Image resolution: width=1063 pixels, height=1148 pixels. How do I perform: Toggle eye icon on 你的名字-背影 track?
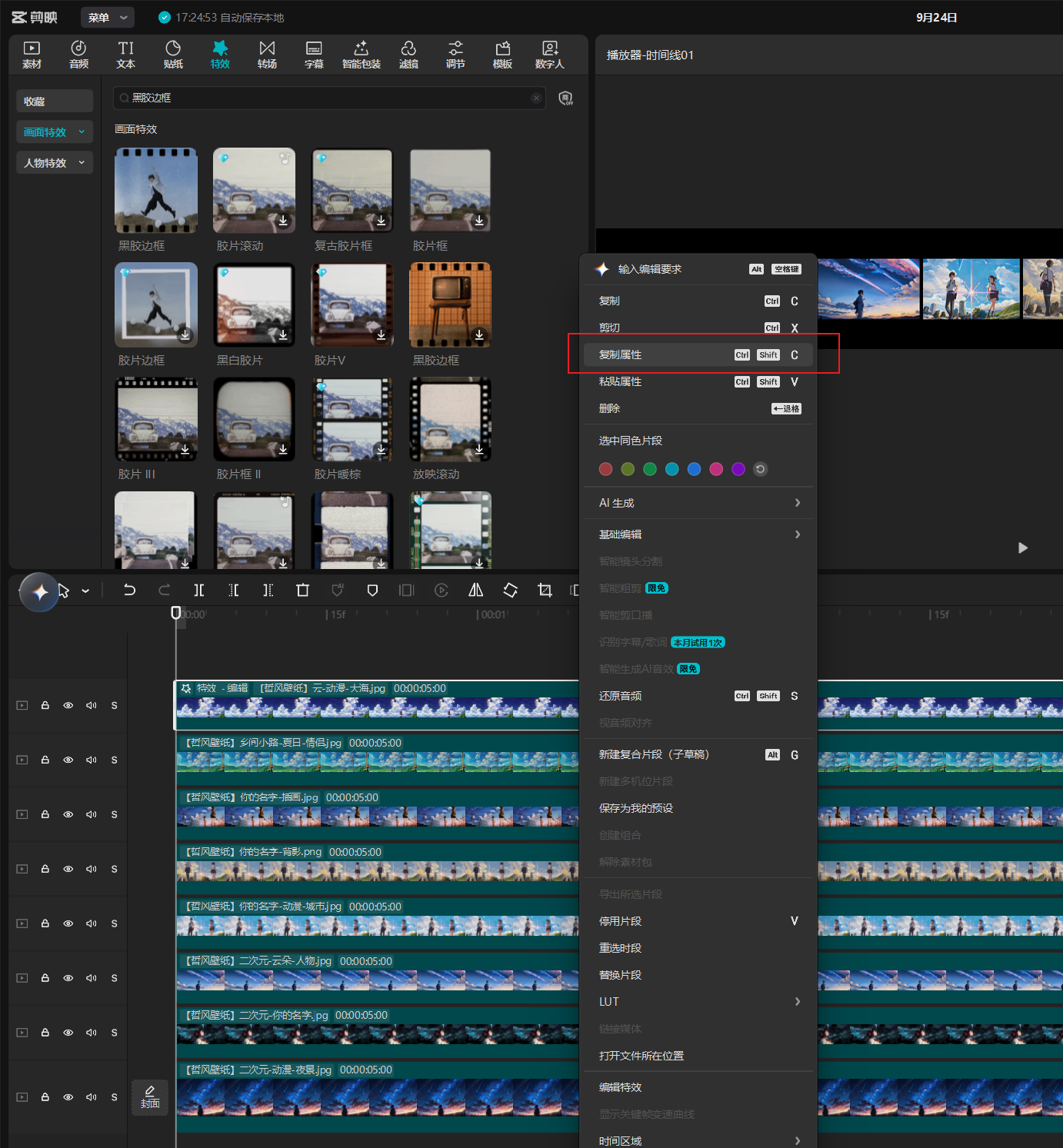pos(68,869)
